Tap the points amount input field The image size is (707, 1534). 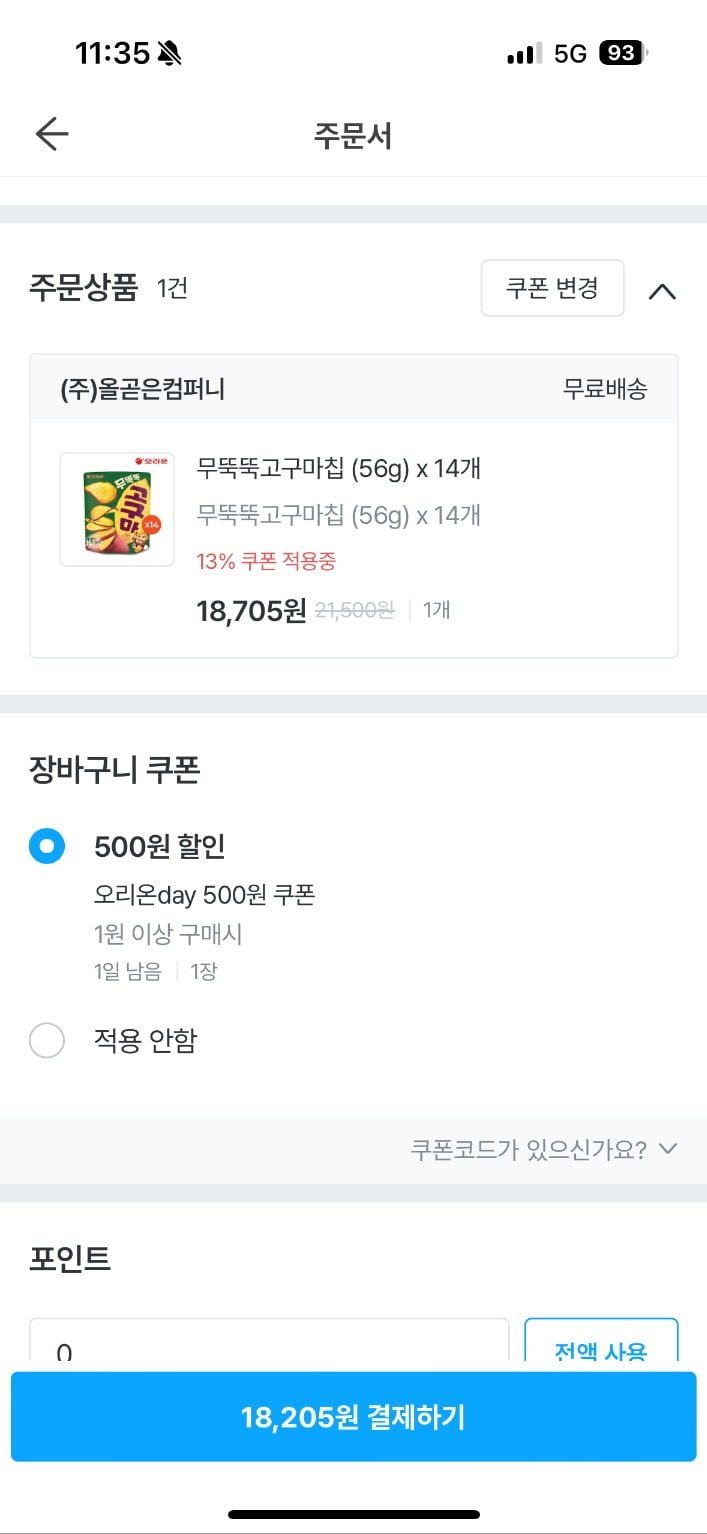click(268, 1347)
